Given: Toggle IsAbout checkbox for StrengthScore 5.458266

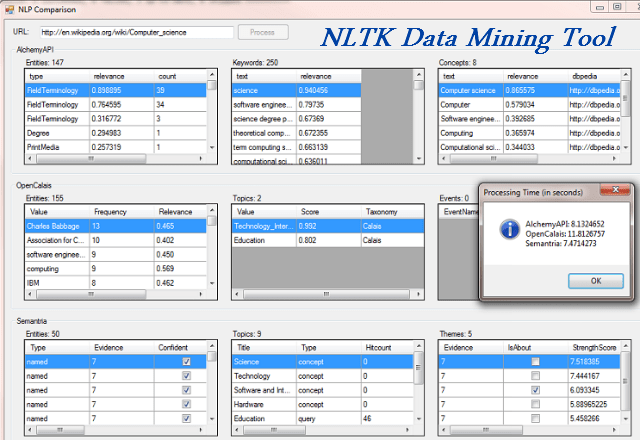Looking at the screenshot, I should [536, 418].
